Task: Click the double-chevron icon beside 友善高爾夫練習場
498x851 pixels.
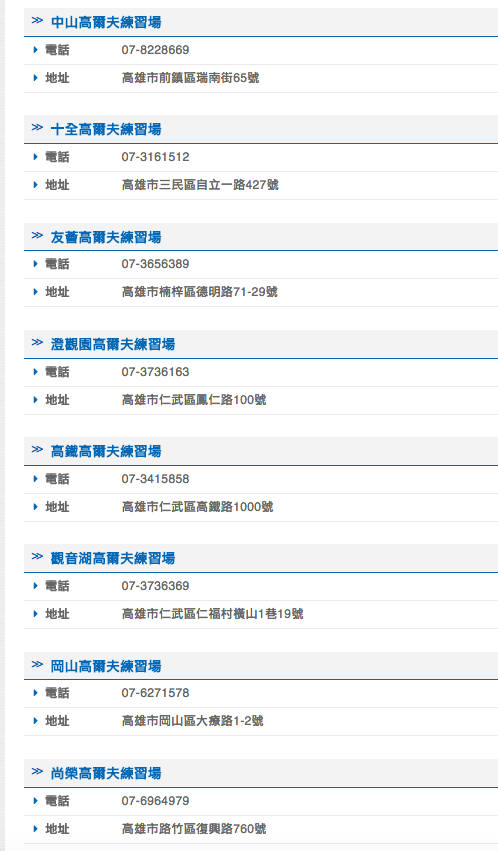Action: 37,236
